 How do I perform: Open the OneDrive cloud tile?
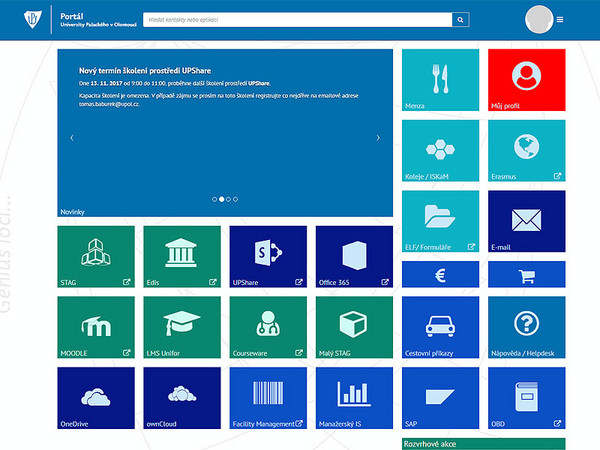click(96, 398)
